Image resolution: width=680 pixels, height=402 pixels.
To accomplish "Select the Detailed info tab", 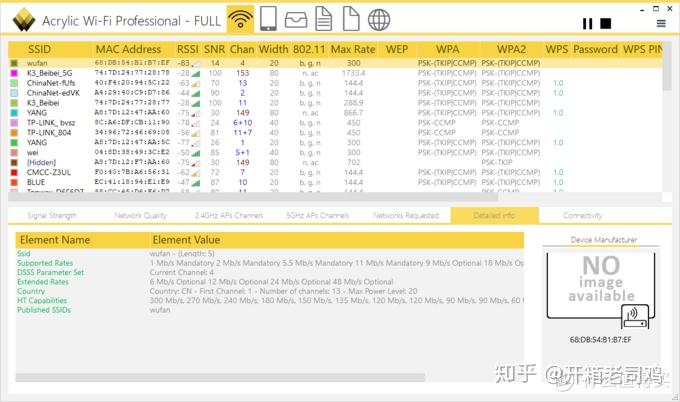I will (494, 216).
